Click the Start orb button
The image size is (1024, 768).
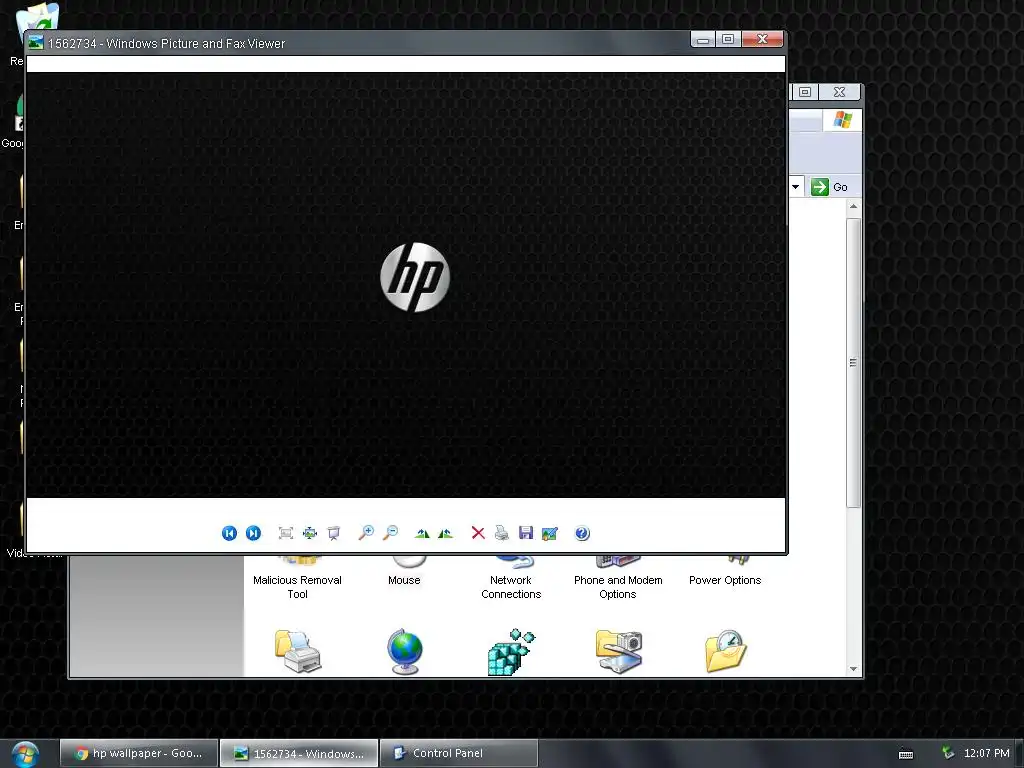[25, 754]
